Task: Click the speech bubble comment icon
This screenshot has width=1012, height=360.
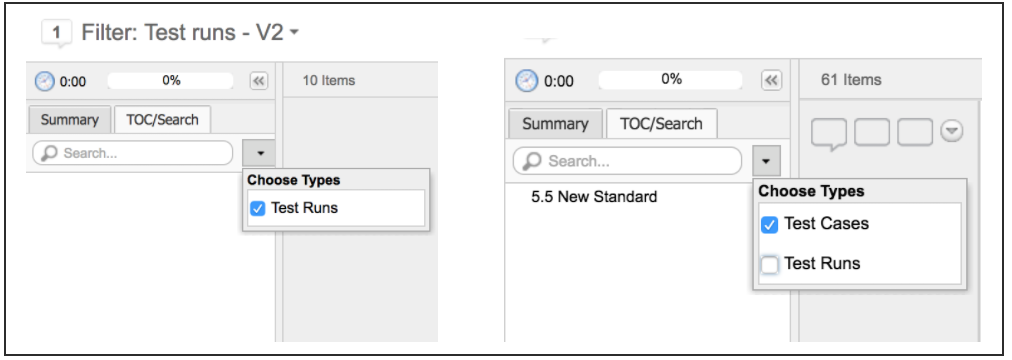Action: point(829,134)
